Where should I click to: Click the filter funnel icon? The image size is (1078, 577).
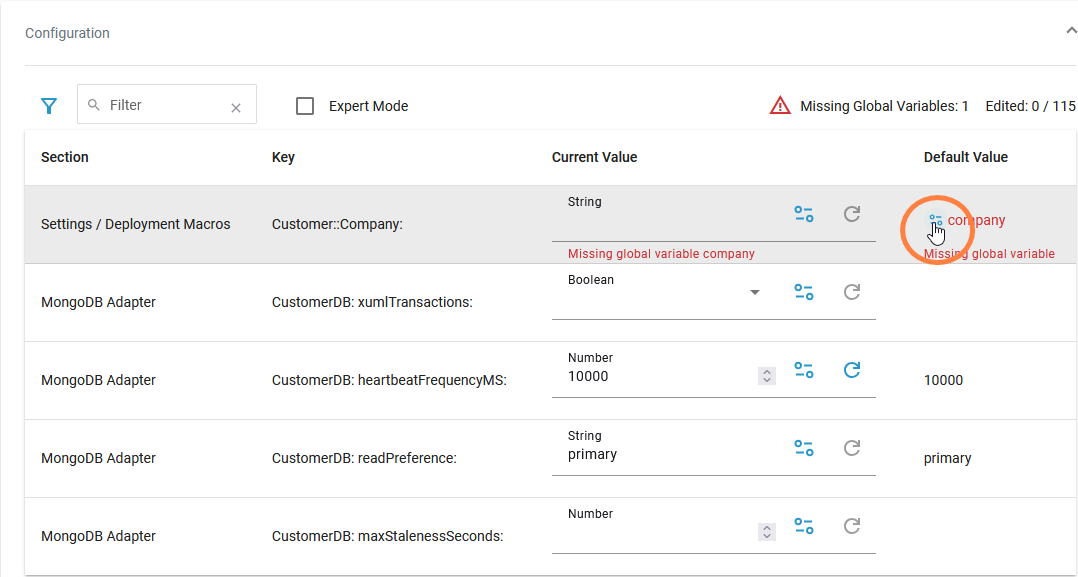(x=48, y=105)
